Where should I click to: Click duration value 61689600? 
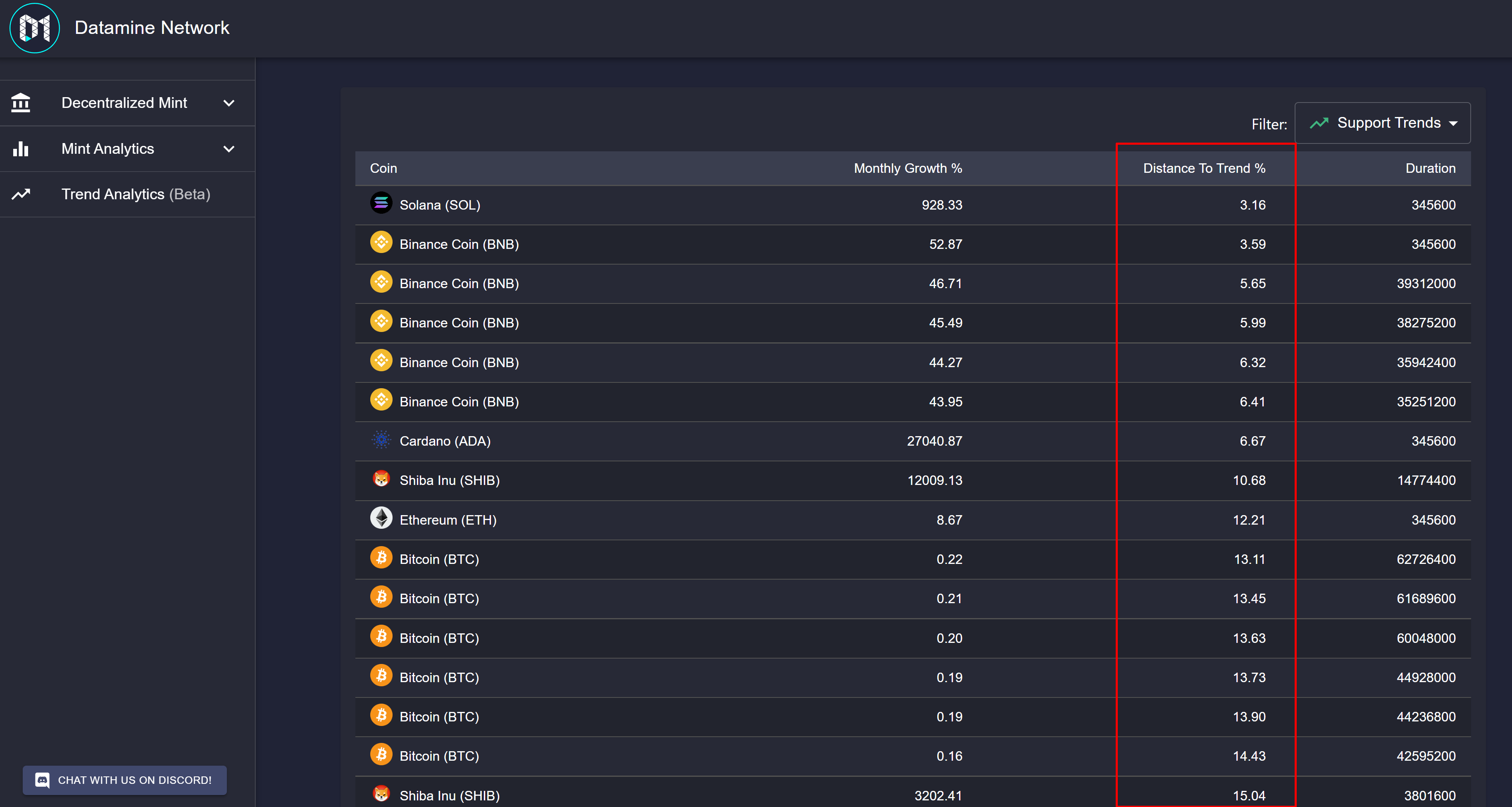tap(1426, 599)
